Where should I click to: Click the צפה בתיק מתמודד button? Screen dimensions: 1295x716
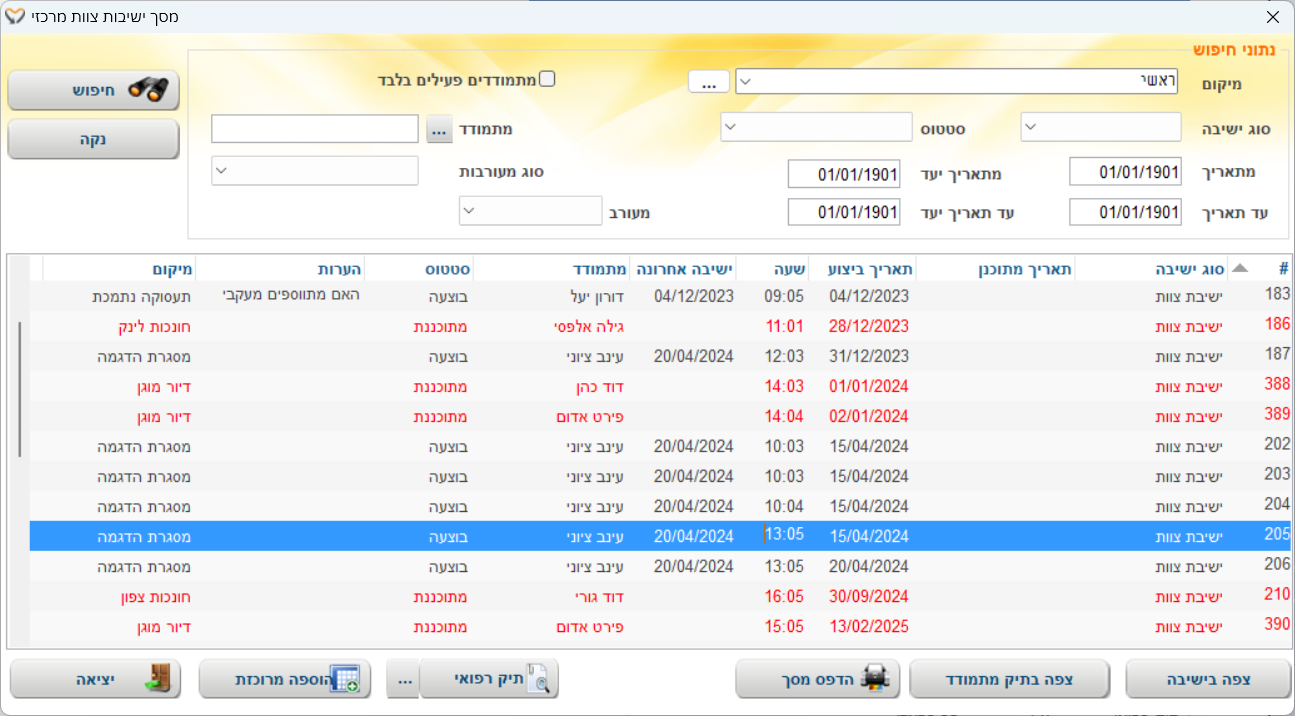pyautogui.click(x=1008, y=679)
